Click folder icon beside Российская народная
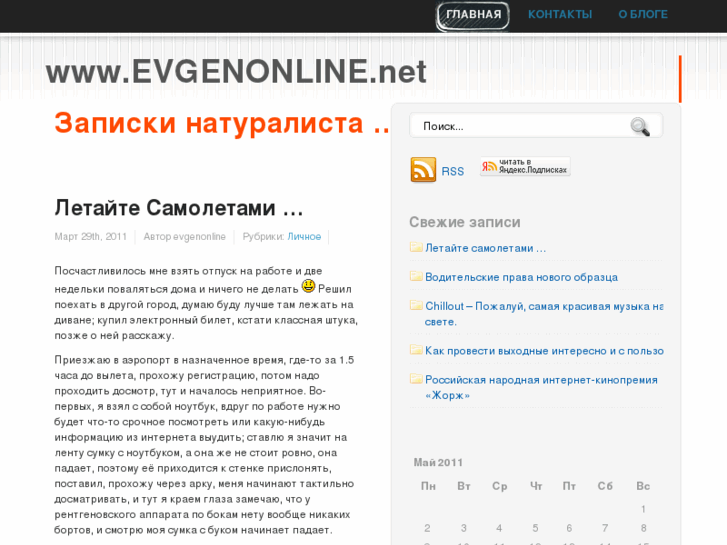This screenshot has height=545, width=727. pyautogui.click(x=416, y=379)
